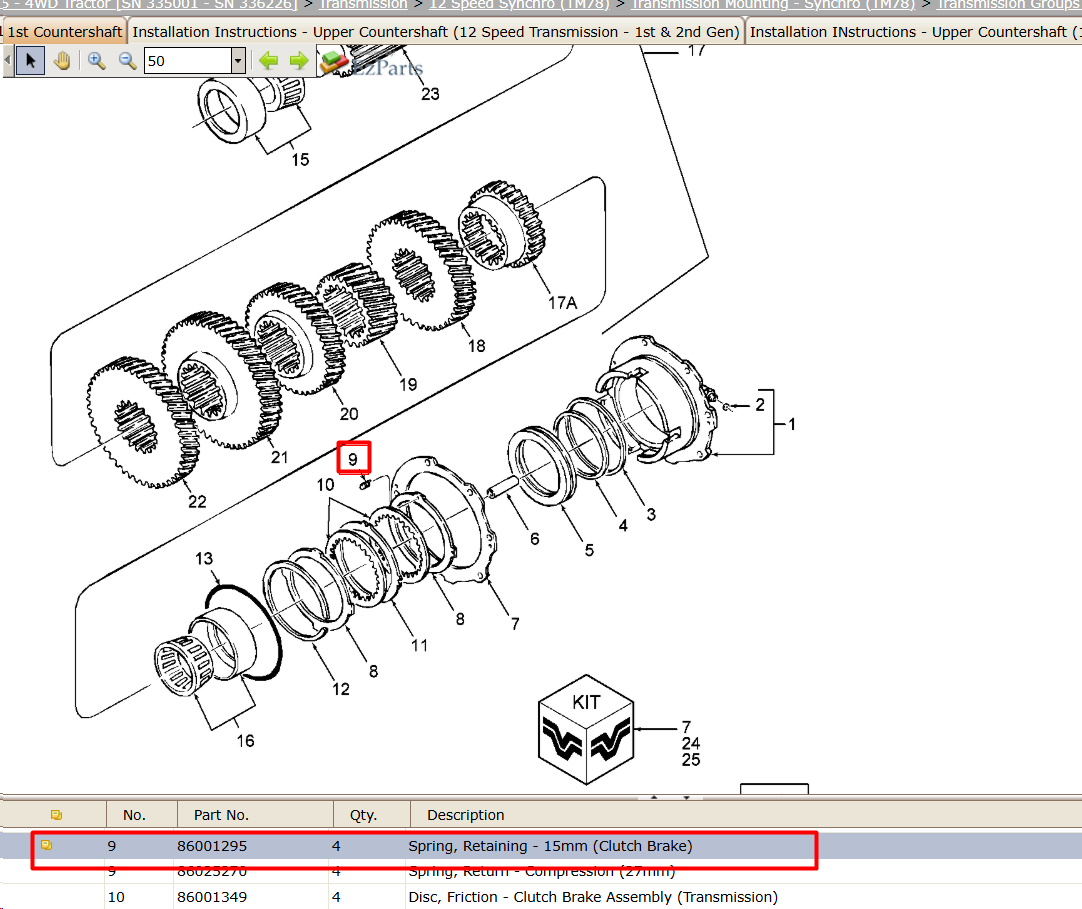Select part number 86001349
The height and width of the screenshot is (909, 1082).
click(x=212, y=897)
